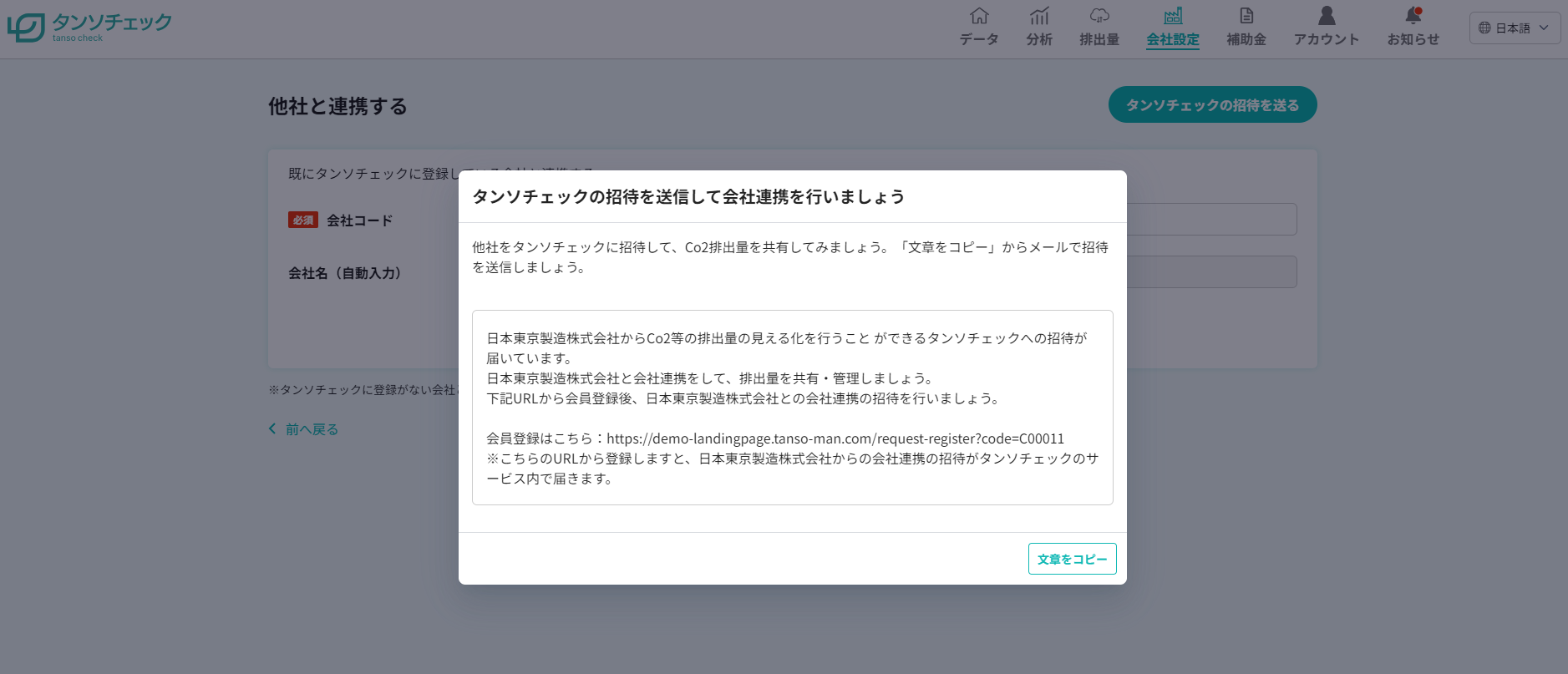Click the dialog description starting 他社をタンソチェックに招待して
Image resolution: width=1568 pixels, height=674 pixels.
point(790,257)
